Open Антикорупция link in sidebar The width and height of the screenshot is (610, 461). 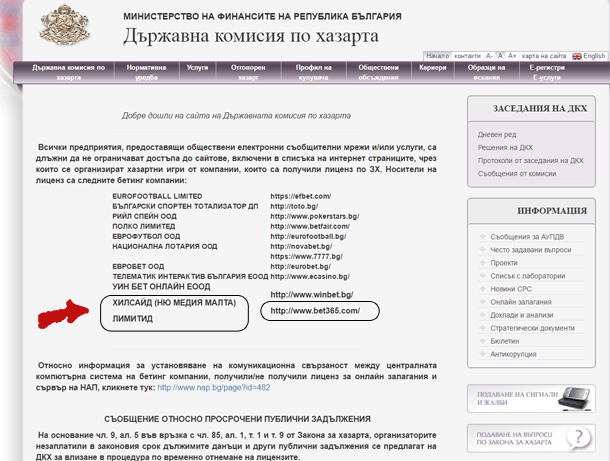(513, 354)
